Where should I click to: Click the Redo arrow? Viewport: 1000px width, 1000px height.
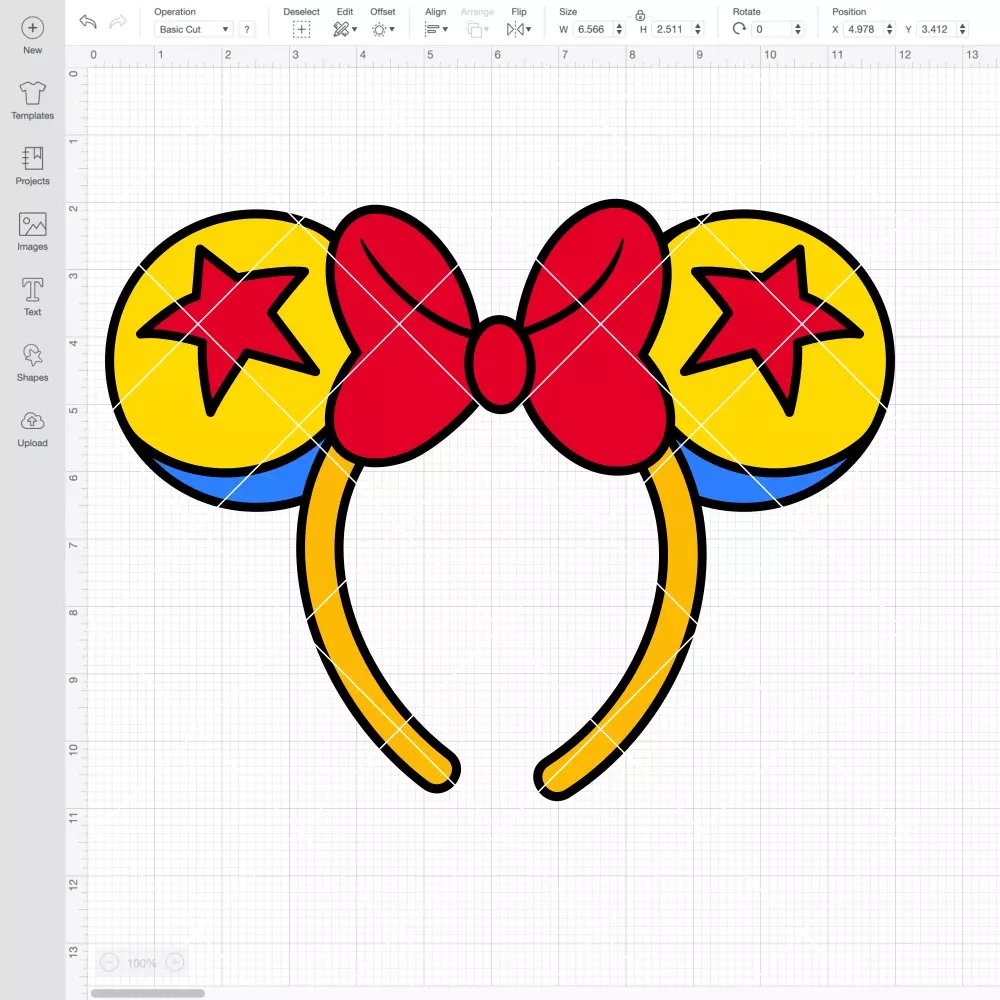118,22
